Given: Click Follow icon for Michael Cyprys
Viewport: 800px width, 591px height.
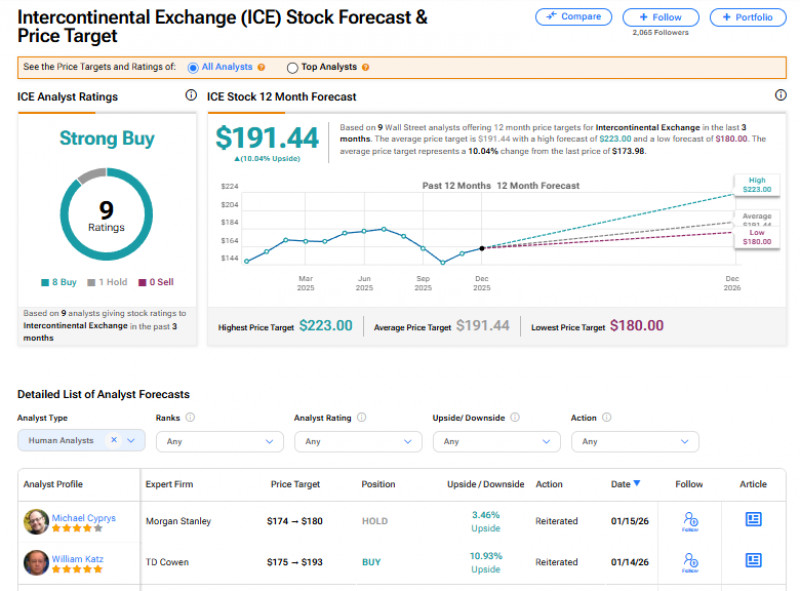Looking at the screenshot, I should (x=690, y=520).
